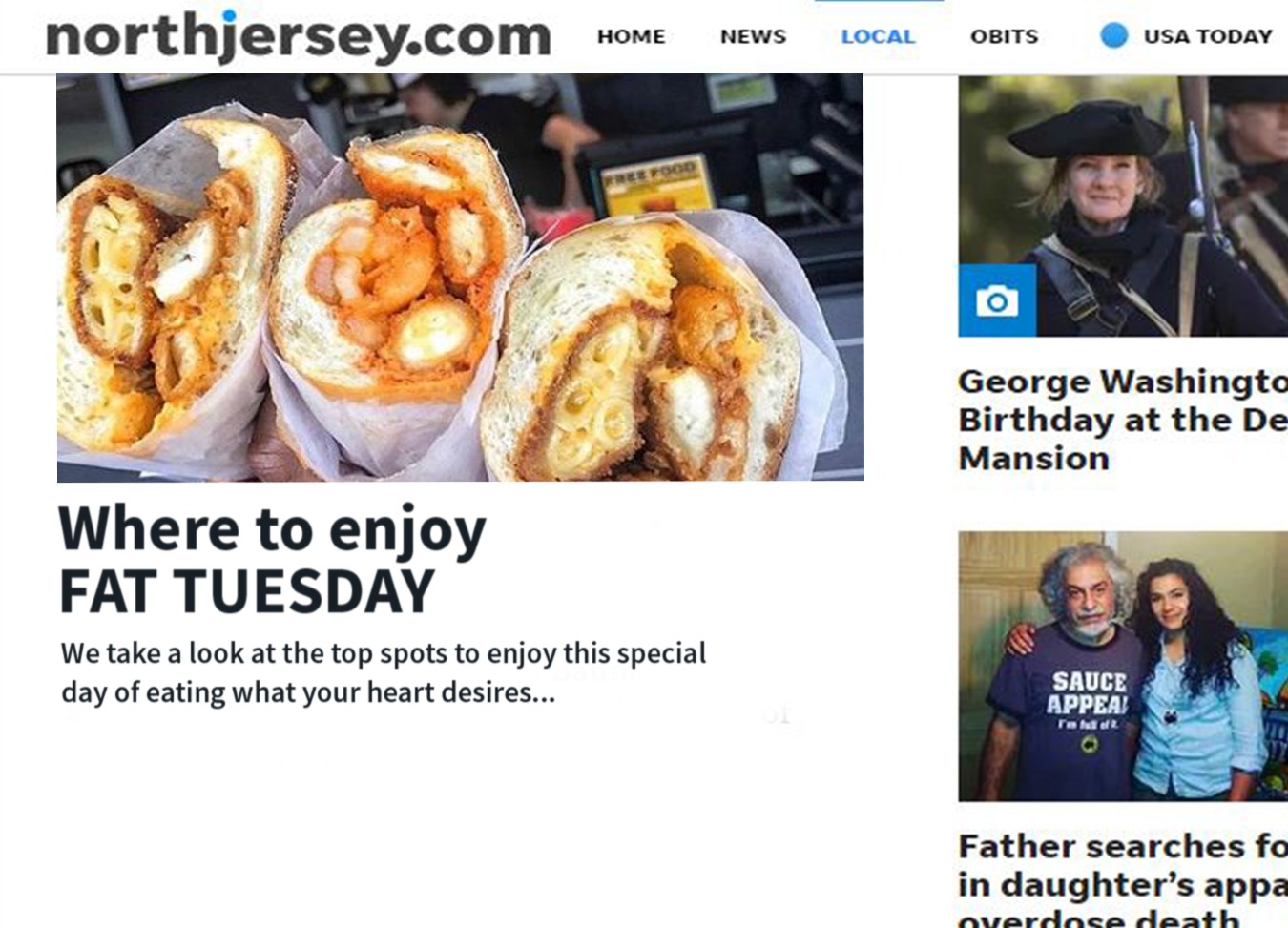Open George Washington Birthday headline link
The width and height of the screenshot is (1288, 928).
(1123, 420)
